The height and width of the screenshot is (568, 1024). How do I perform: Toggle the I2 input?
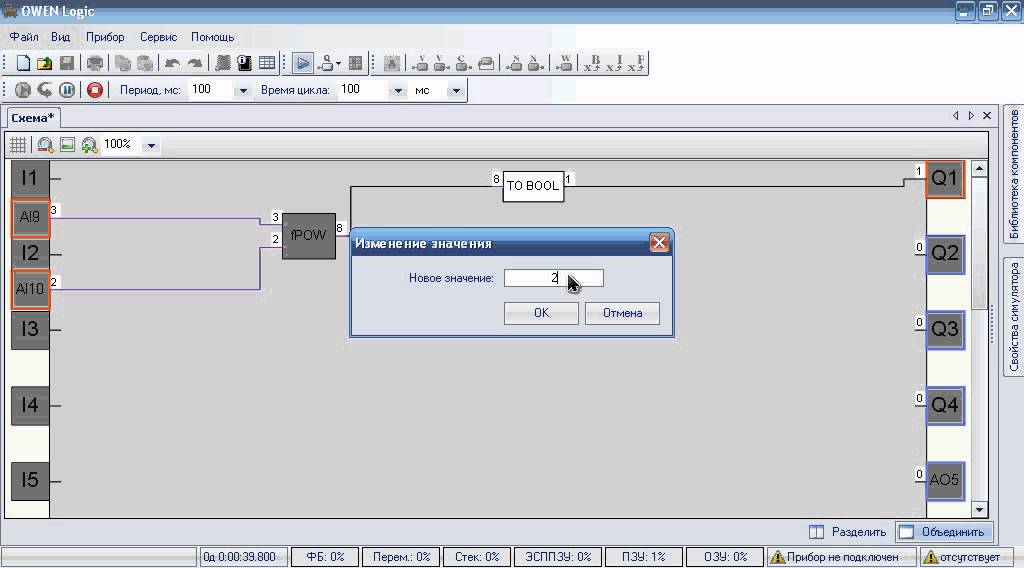point(30,253)
